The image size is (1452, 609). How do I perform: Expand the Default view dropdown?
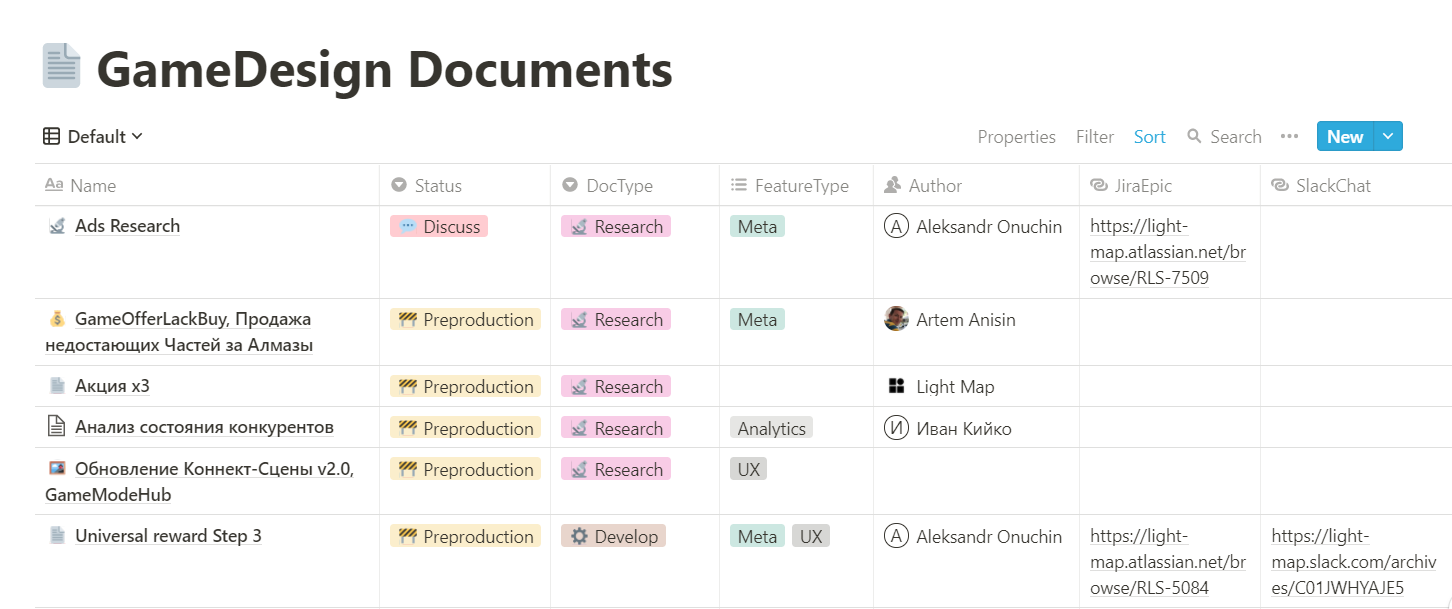click(93, 137)
